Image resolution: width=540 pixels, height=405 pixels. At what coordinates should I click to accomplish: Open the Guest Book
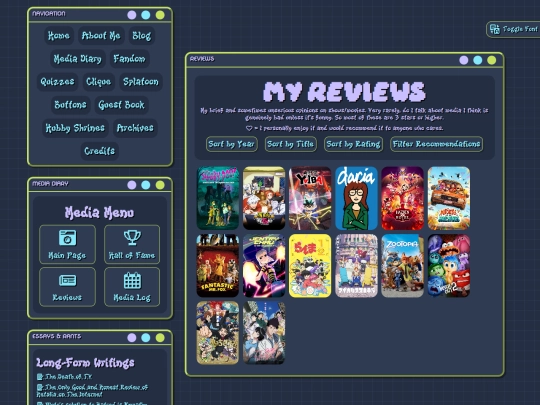click(122, 105)
